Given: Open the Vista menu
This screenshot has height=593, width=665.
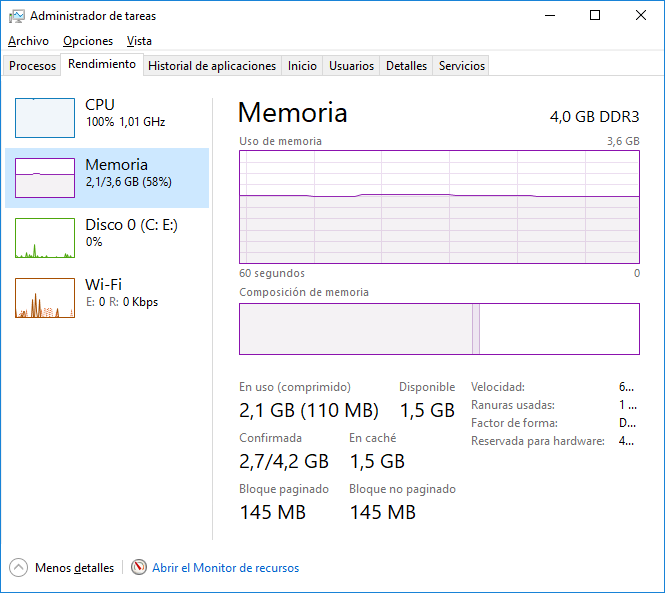Looking at the screenshot, I should (x=140, y=41).
